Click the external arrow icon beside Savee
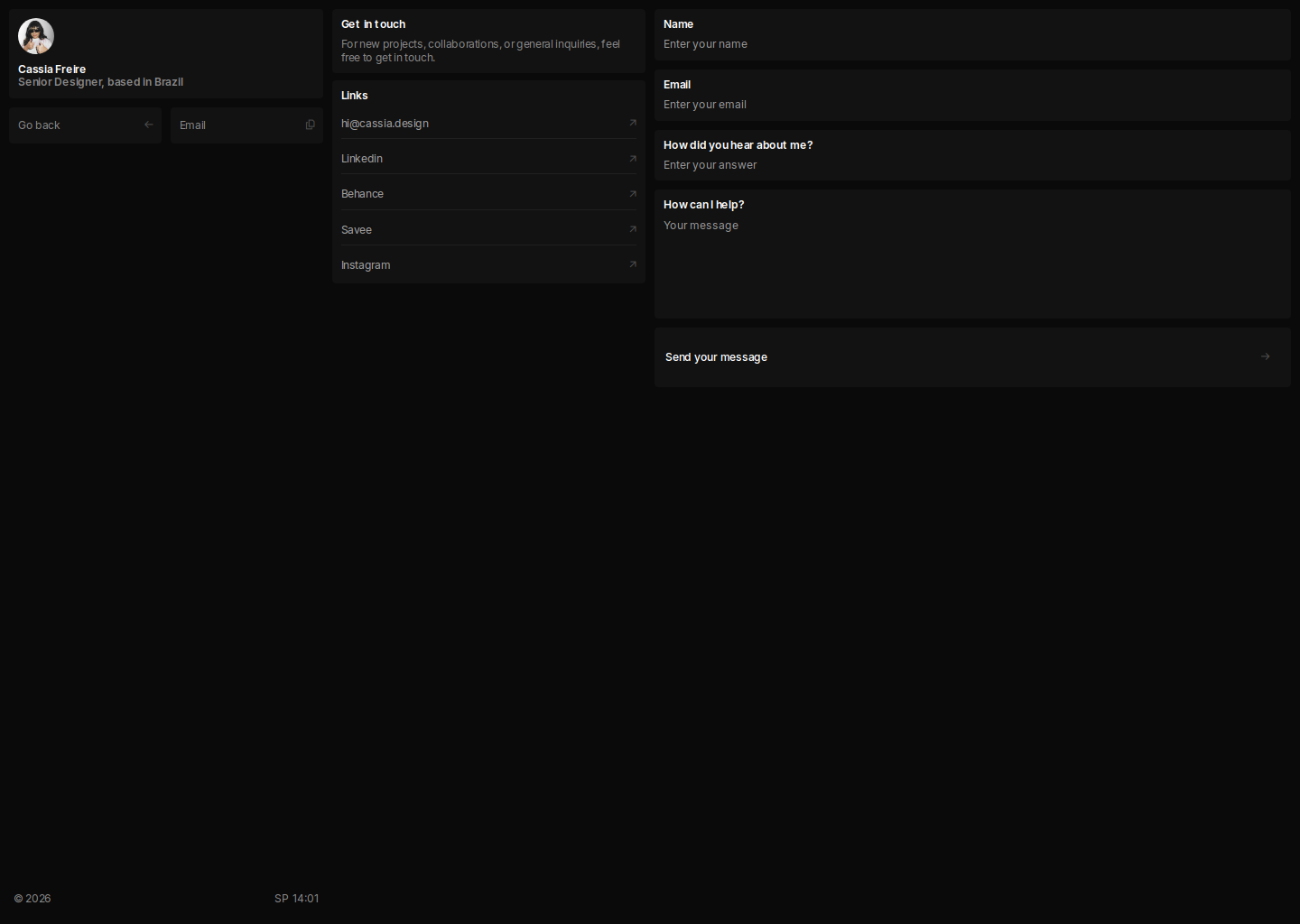 click(633, 229)
